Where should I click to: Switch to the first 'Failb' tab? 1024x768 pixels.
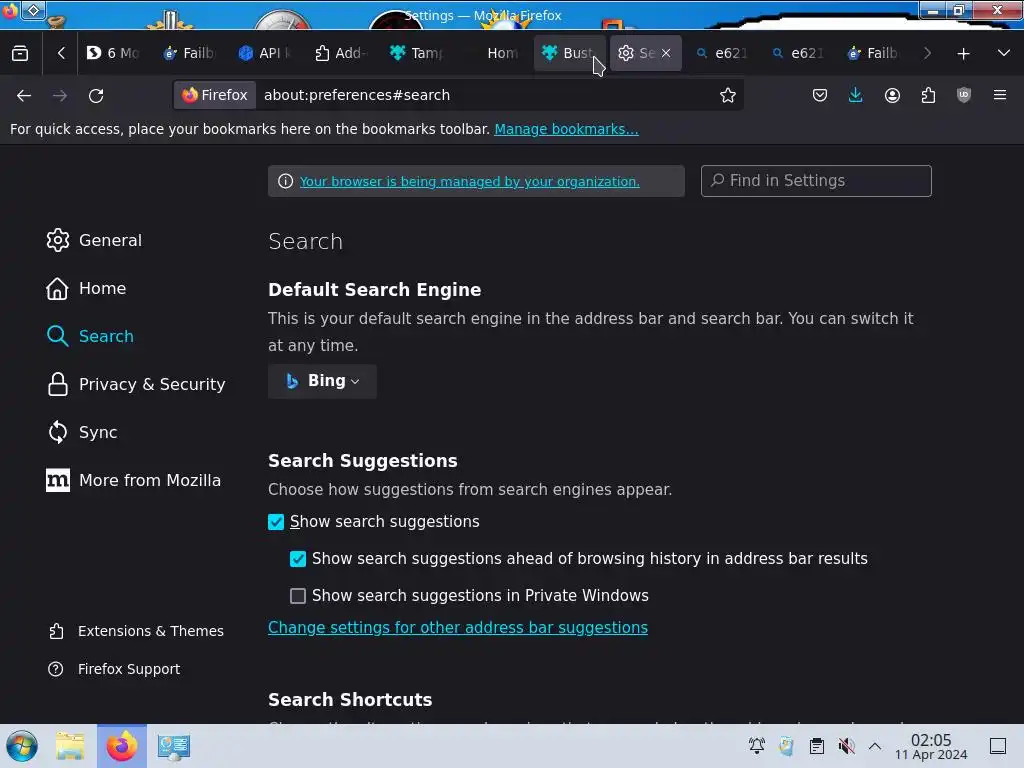click(189, 53)
